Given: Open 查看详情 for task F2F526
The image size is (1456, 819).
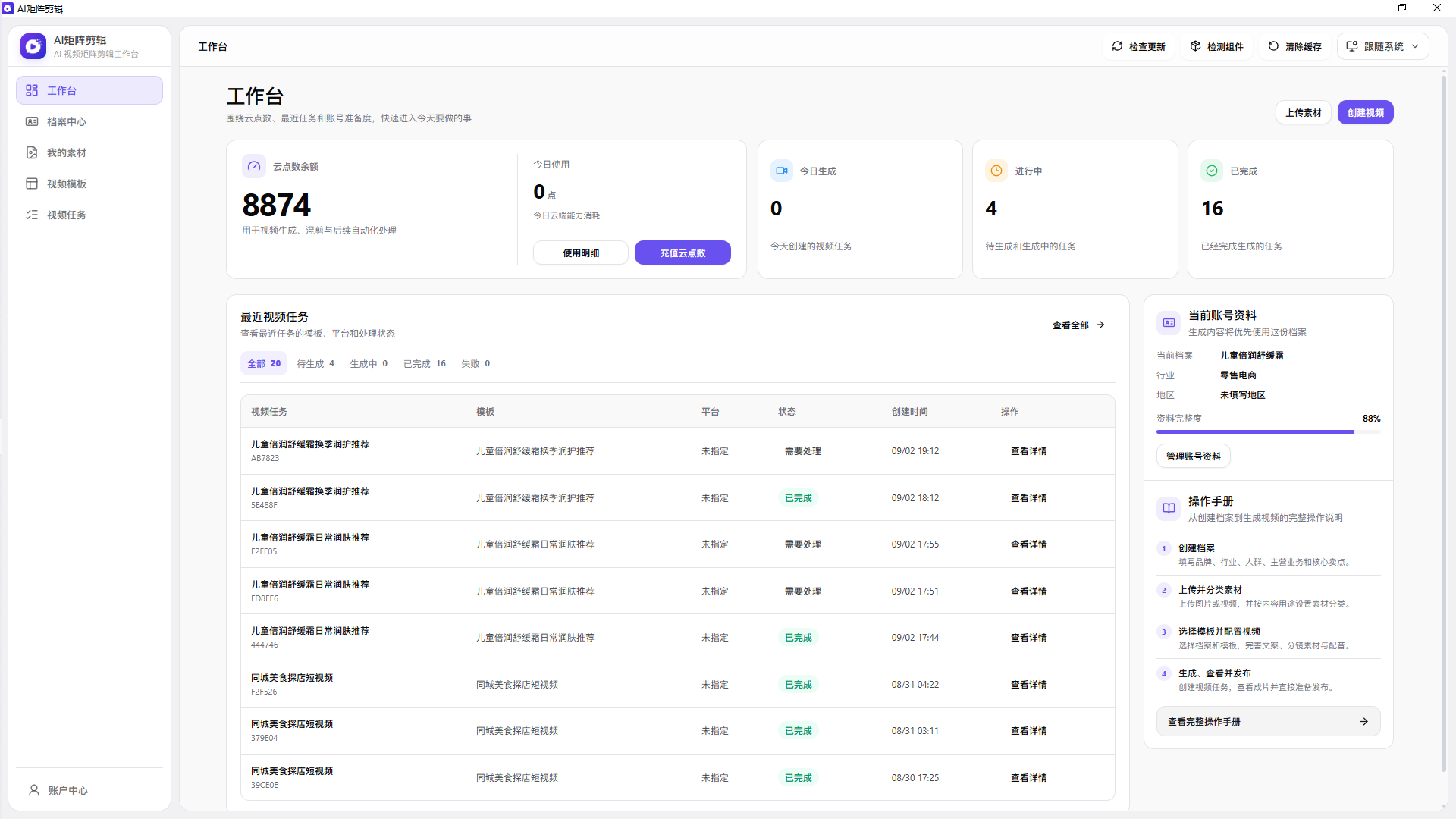Looking at the screenshot, I should [x=1028, y=685].
